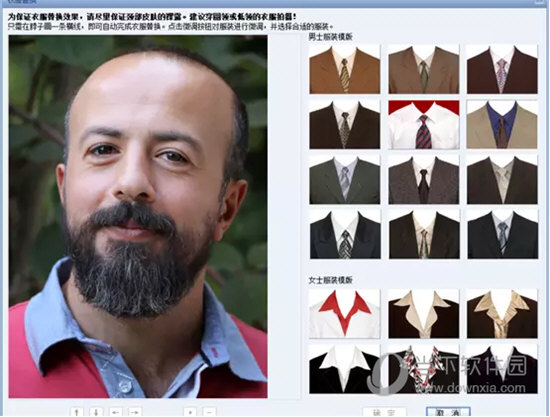Viewport: 550px width, 417px height.
Task: Pick the black suit with blue-gray striped tie
Action: pyautogui.click(x=503, y=235)
